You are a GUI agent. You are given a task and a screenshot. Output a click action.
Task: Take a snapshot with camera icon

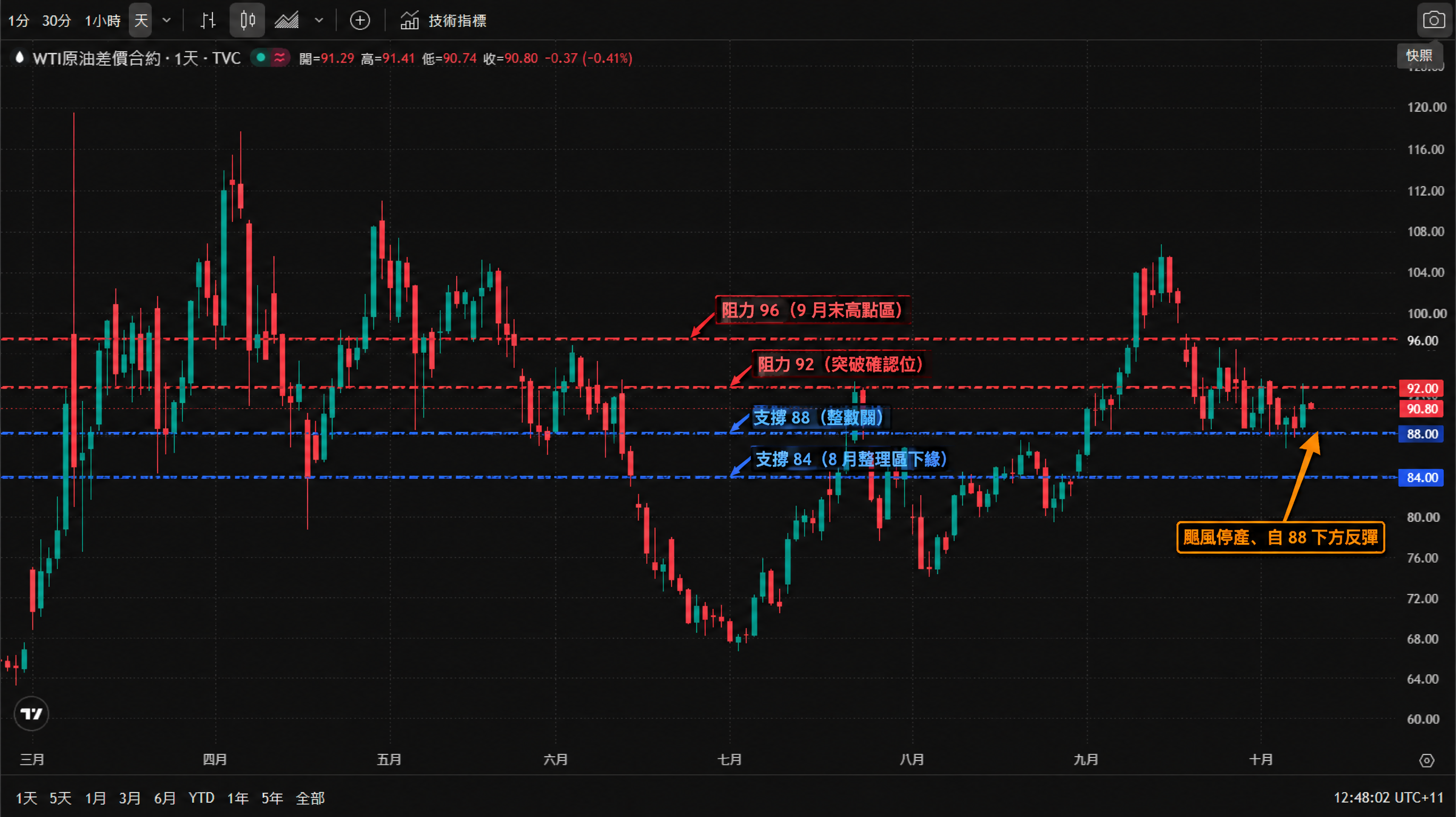click(x=1434, y=20)
